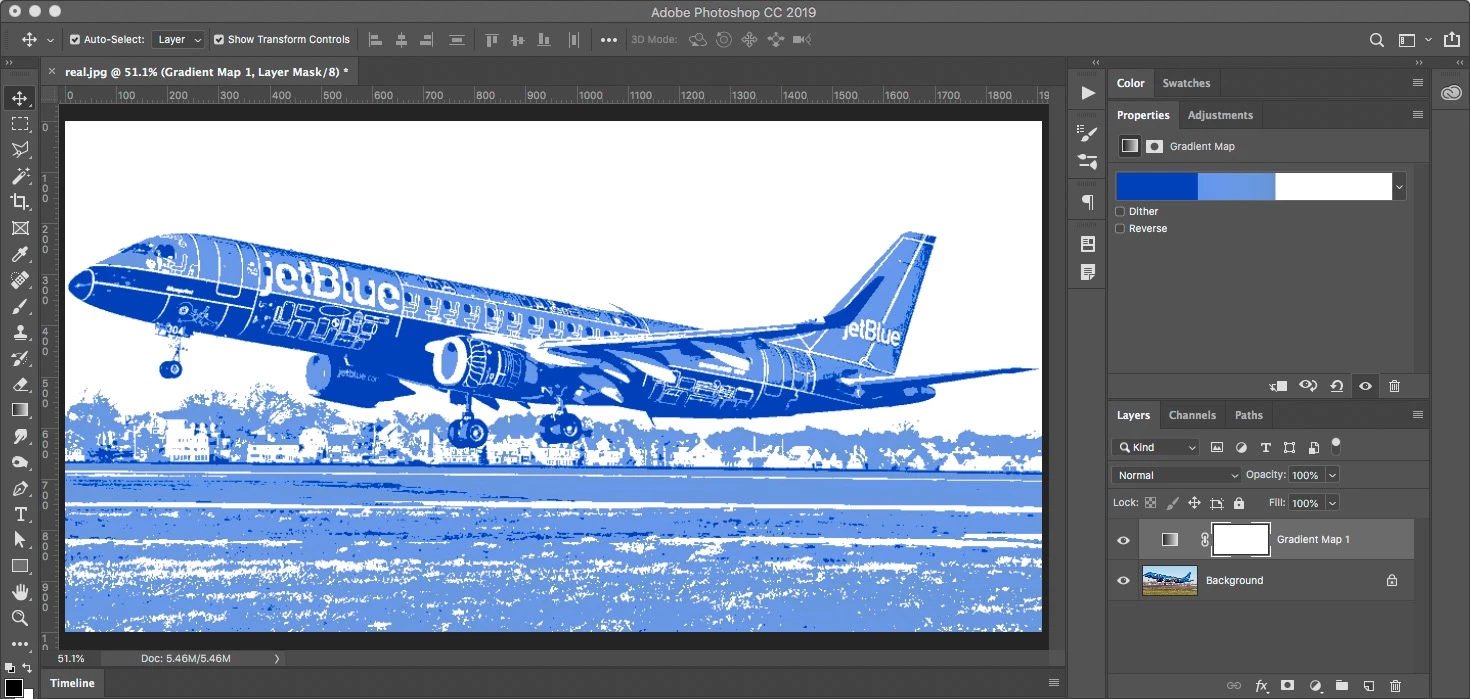
Task: Open the Fill slider dropdown arrow
Action: (x=1332, y=503)
